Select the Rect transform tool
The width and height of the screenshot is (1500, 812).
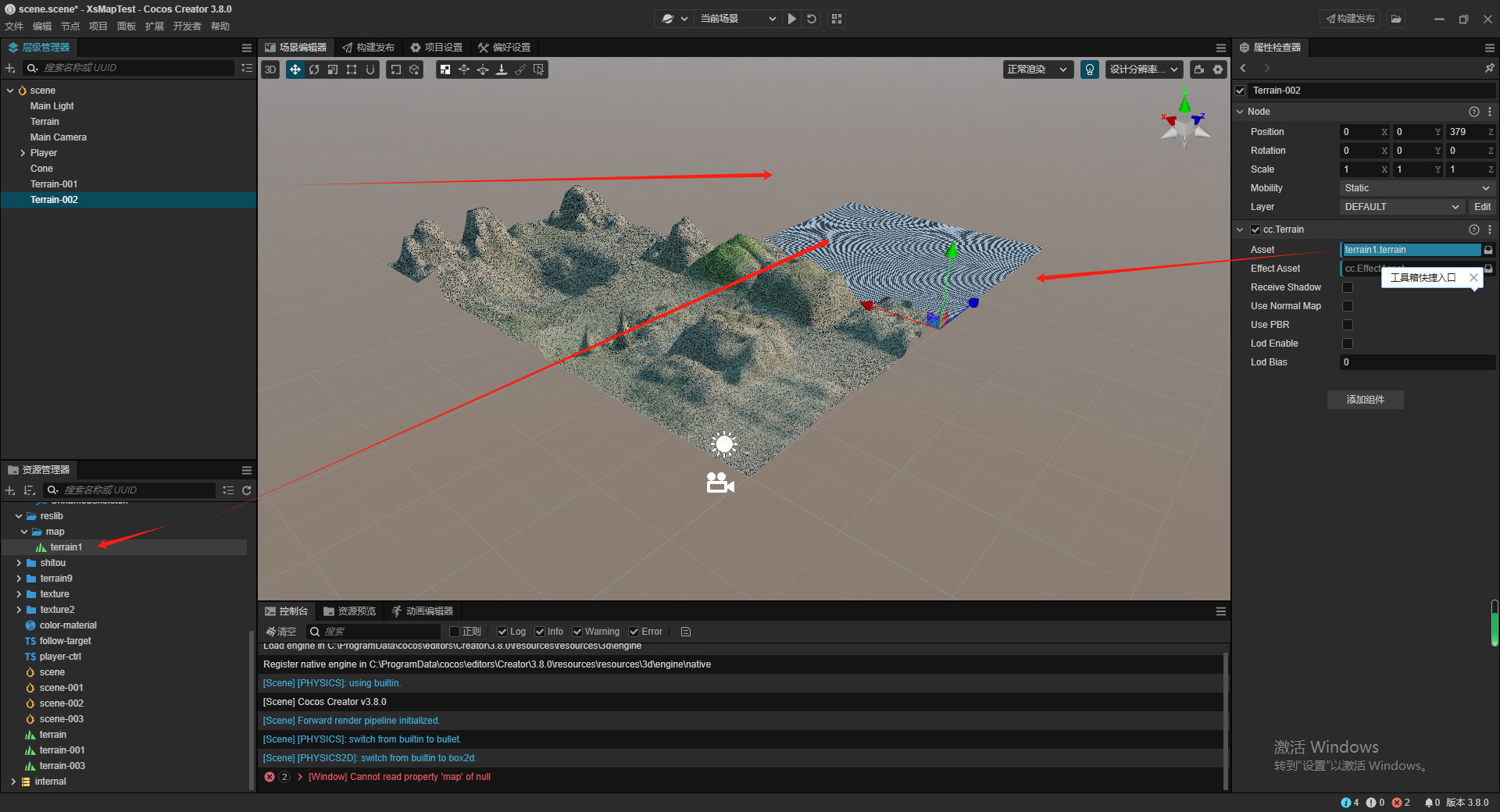click(352, 69)
